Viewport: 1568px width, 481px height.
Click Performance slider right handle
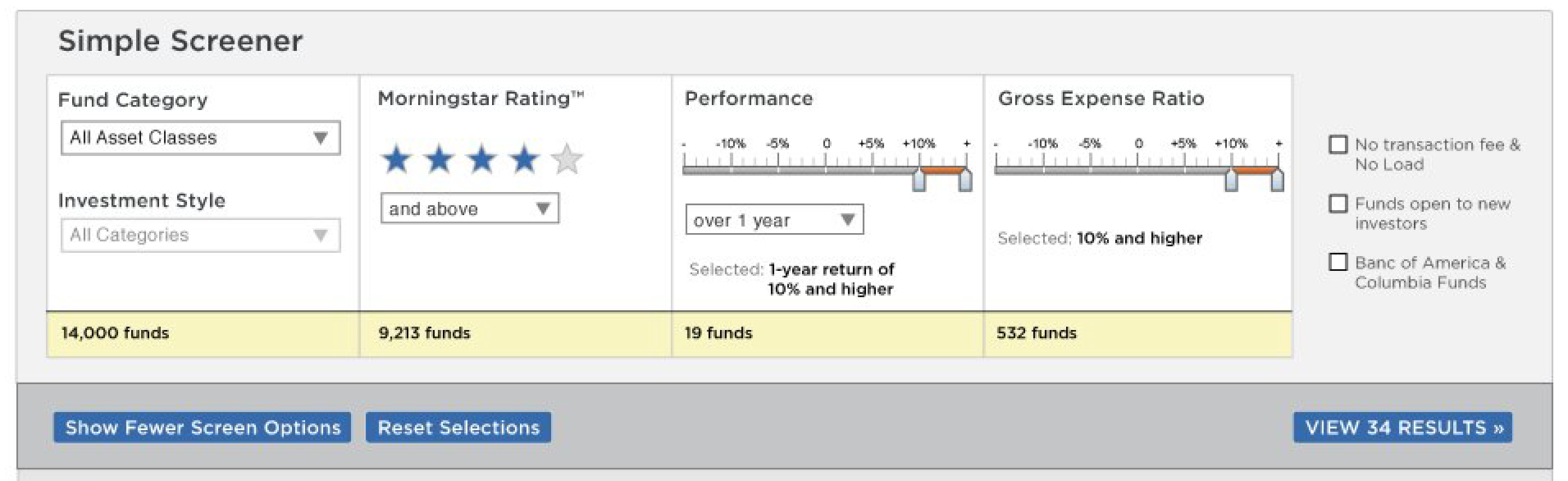(x=965, y=180)
